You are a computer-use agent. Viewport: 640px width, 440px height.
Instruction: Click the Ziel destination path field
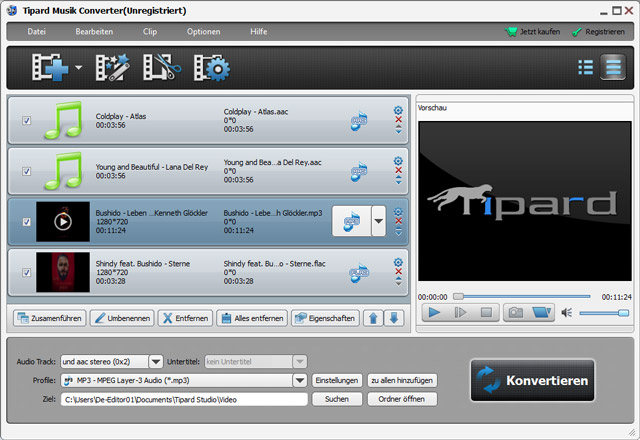coord(184,399)
